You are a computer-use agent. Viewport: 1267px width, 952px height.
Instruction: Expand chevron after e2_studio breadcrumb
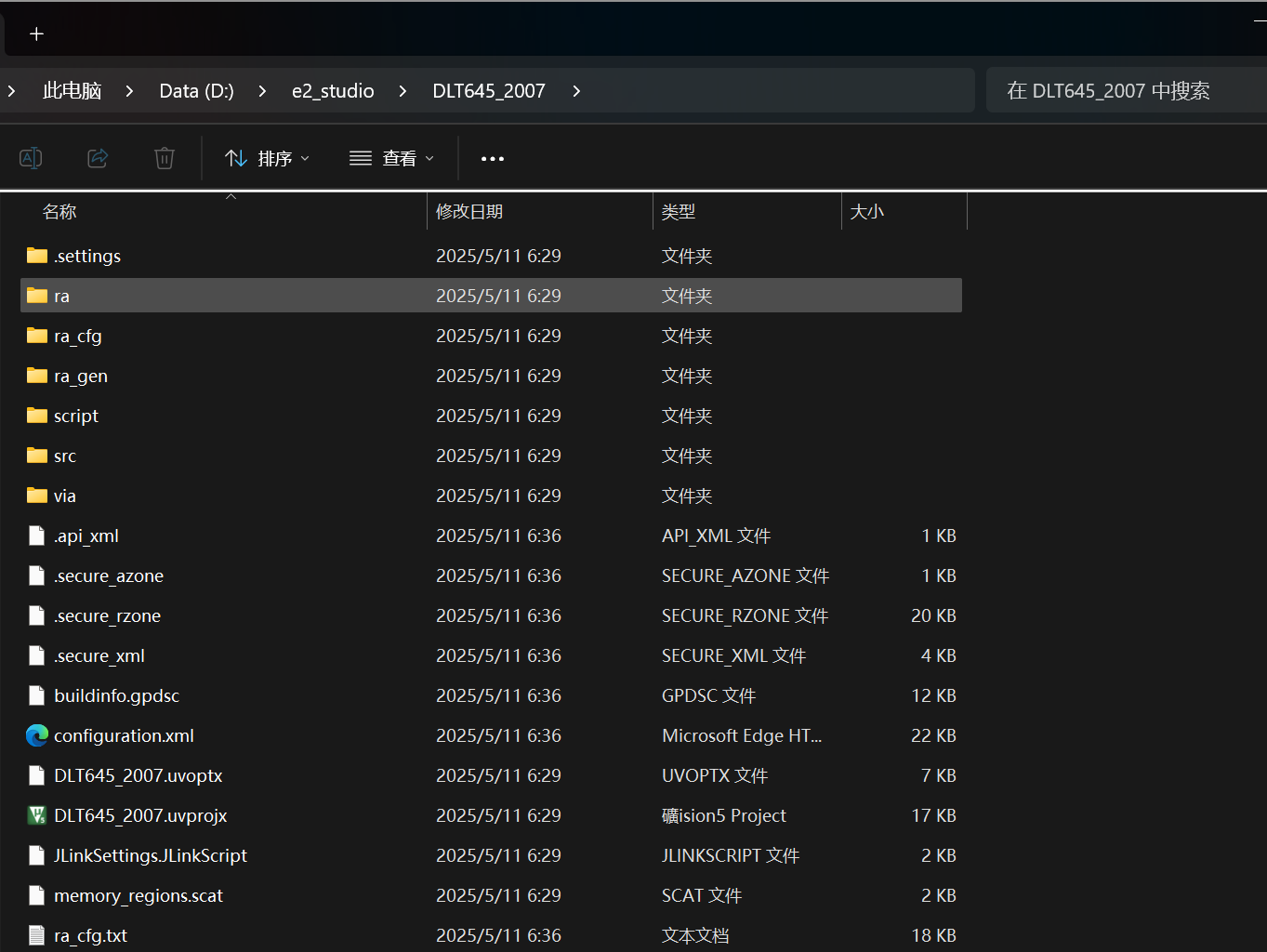pyautogui.click(x=403, y=91)
